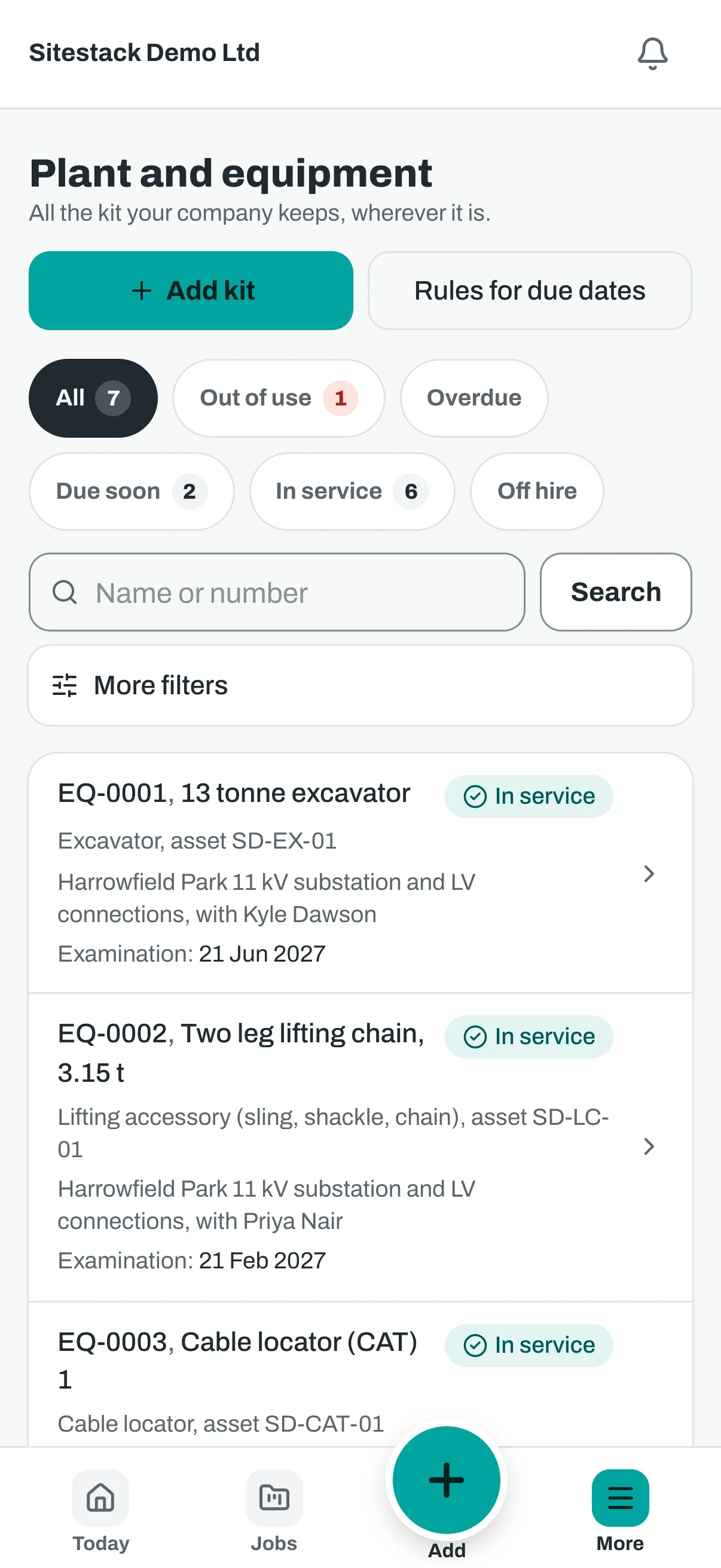Open Rules for due dates

coord(529,291)
